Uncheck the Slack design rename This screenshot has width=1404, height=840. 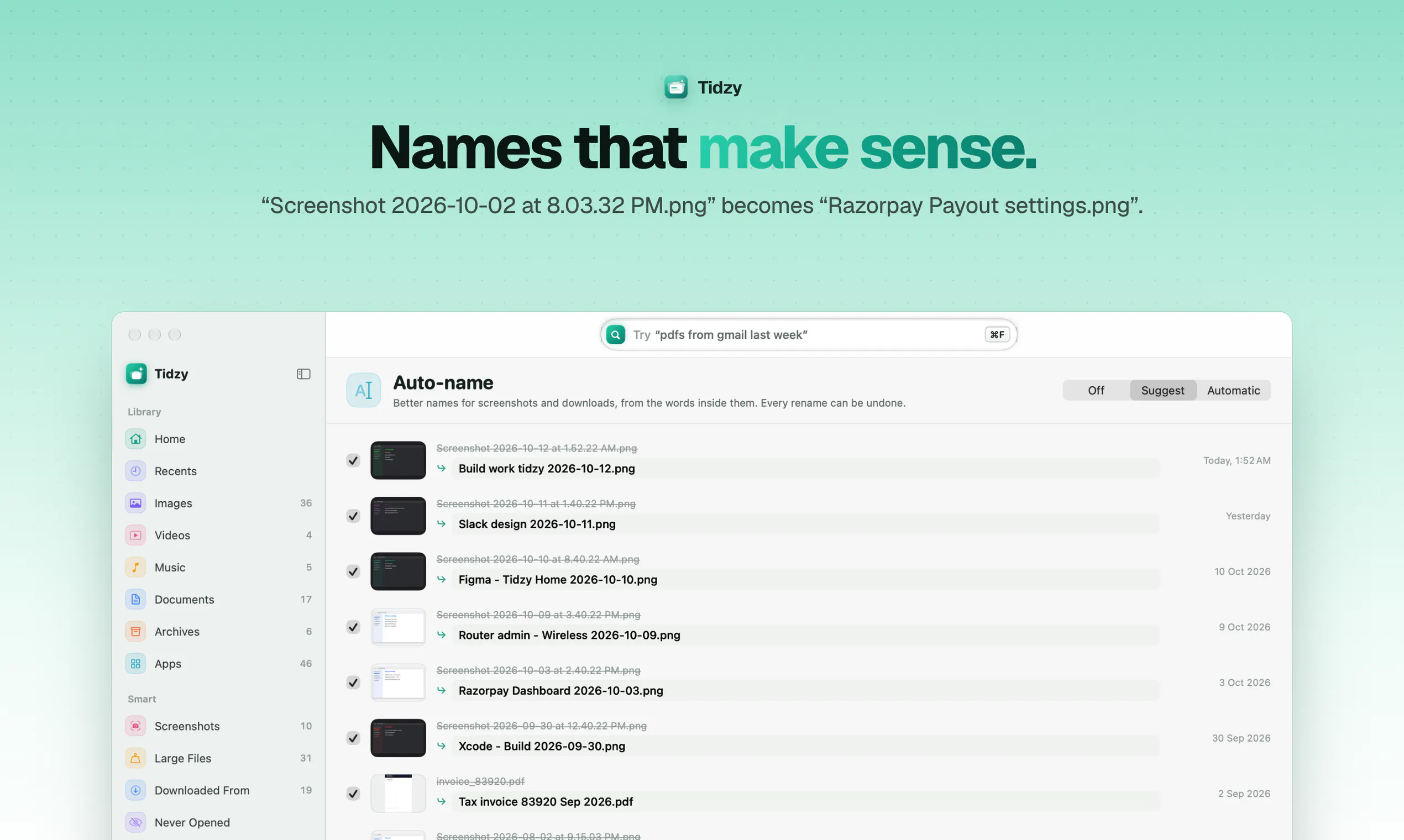[x=353, y=516]
